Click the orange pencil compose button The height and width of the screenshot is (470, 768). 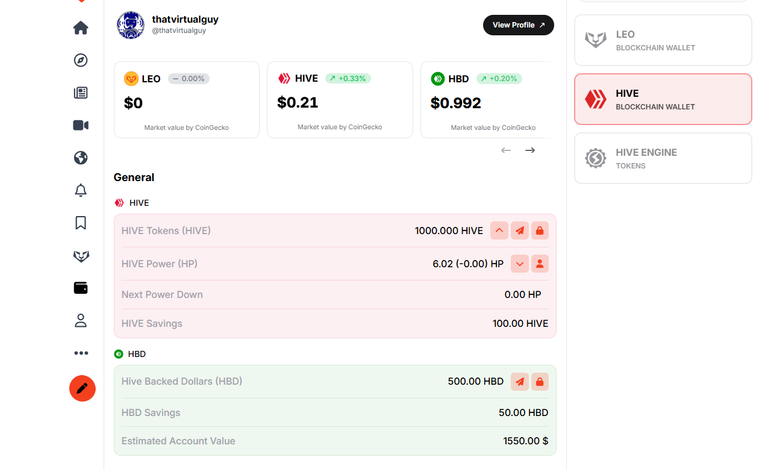point(82,388)
